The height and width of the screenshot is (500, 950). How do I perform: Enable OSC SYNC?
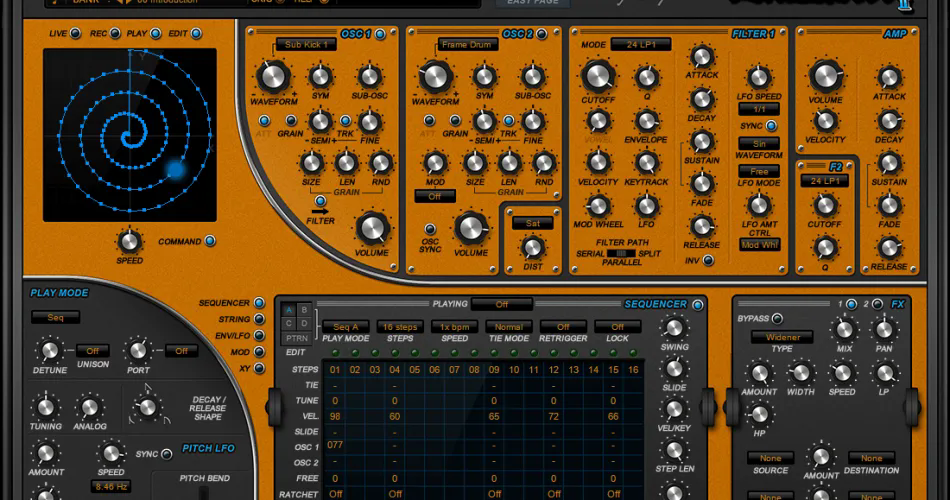coord(430,229)
